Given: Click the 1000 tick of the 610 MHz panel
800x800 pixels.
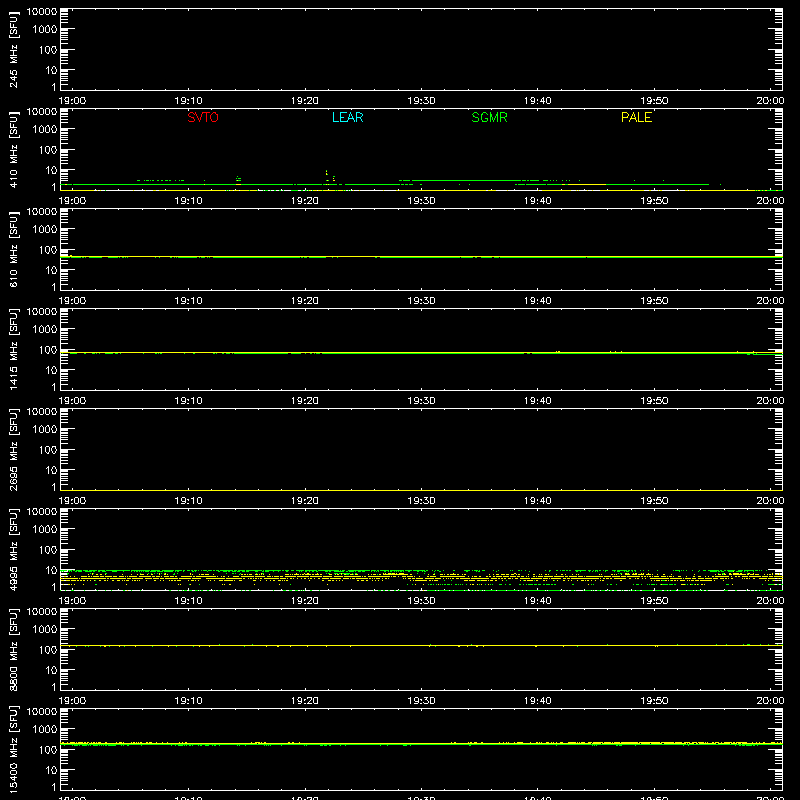Looking at the screenshot, I should pos(45,230).
